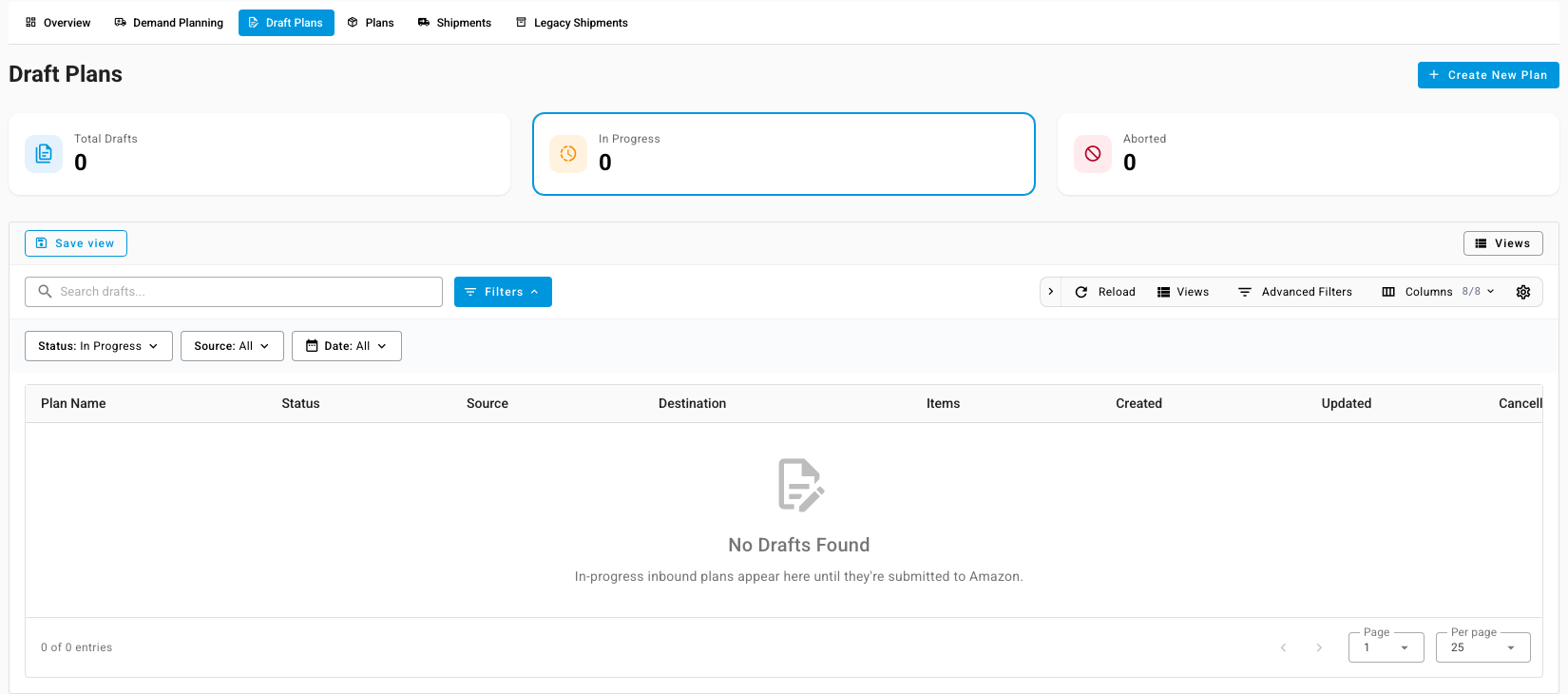
Task: Click the Save view button
Action: 76,243
